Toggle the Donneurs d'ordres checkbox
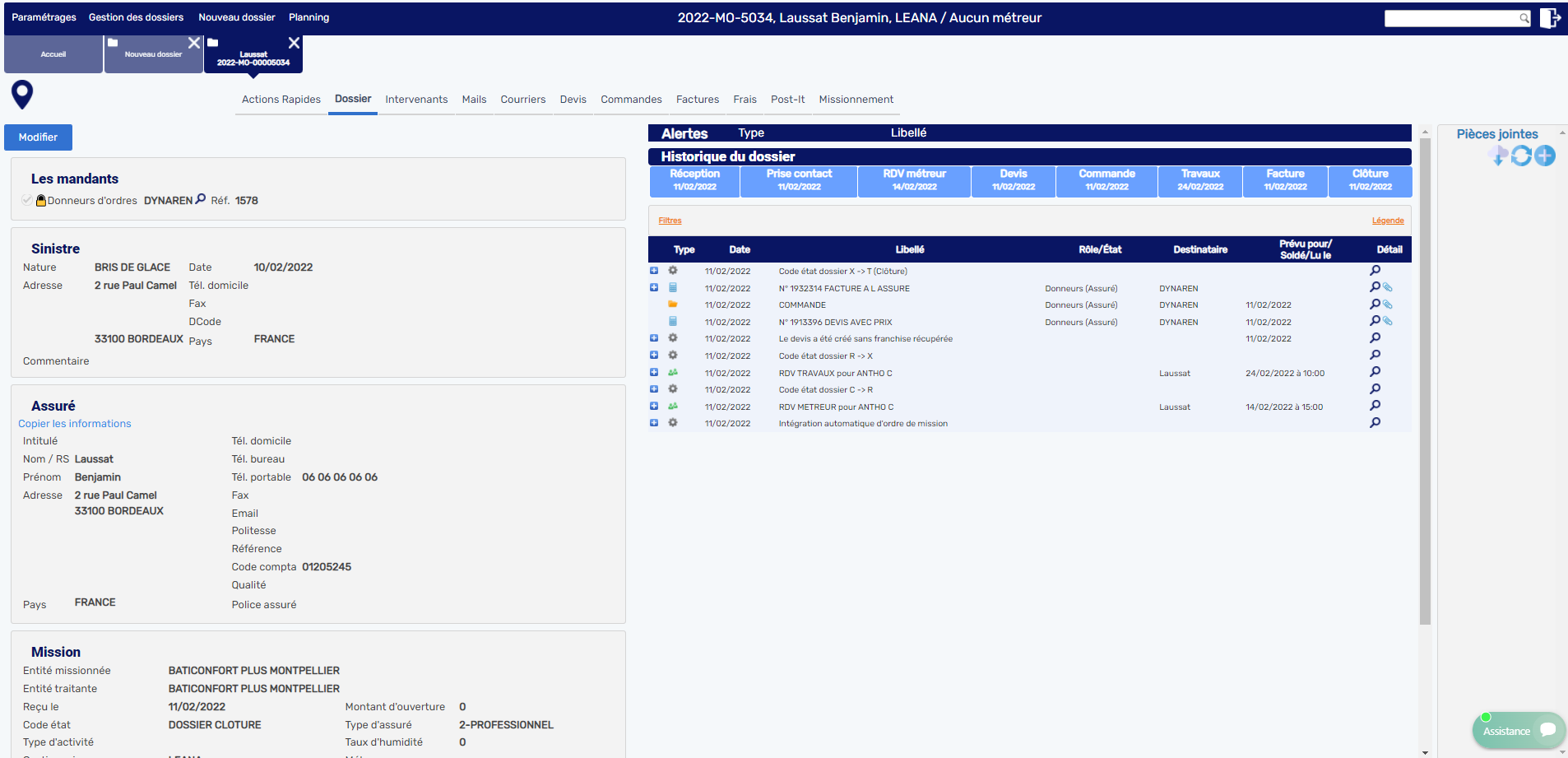 [x=27, y=200]
